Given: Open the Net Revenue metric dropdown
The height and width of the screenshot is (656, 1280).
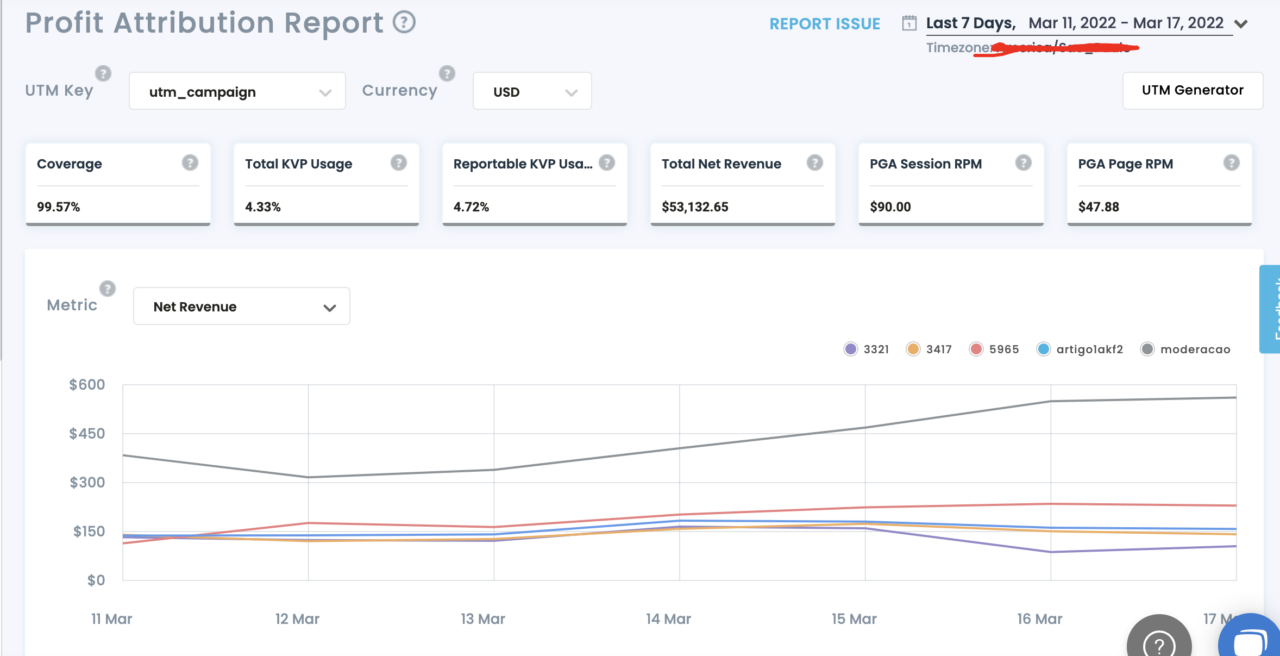Looking at the screenshot, I should click(x=241, y=307).
